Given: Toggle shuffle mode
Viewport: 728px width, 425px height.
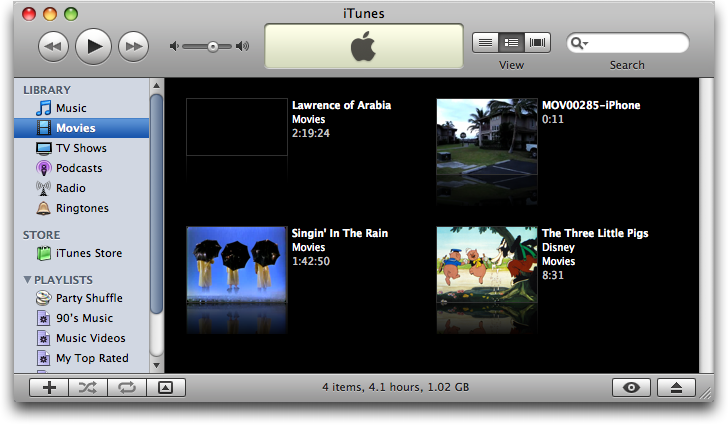Looking at the screenshot, I should tap(88, 387).
